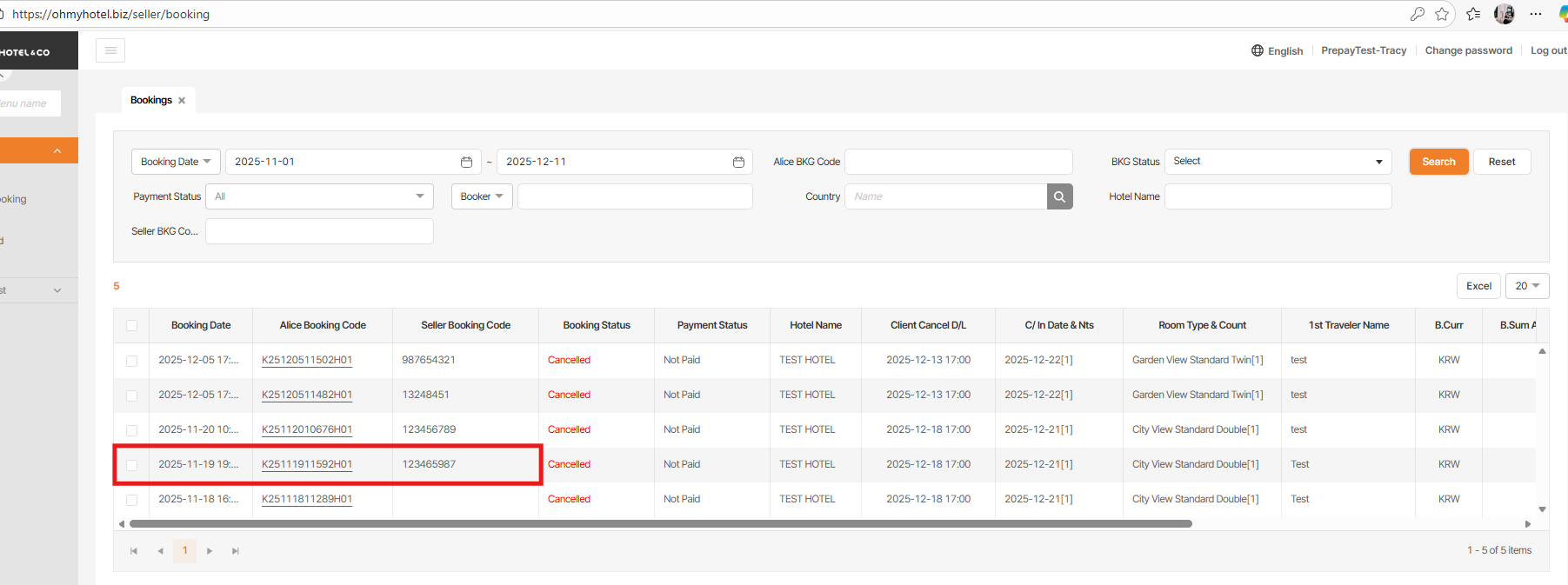The width and height of the screenshot is (1568, 585).
Task: Open the end date calendar picker
Action: (738, 162)
